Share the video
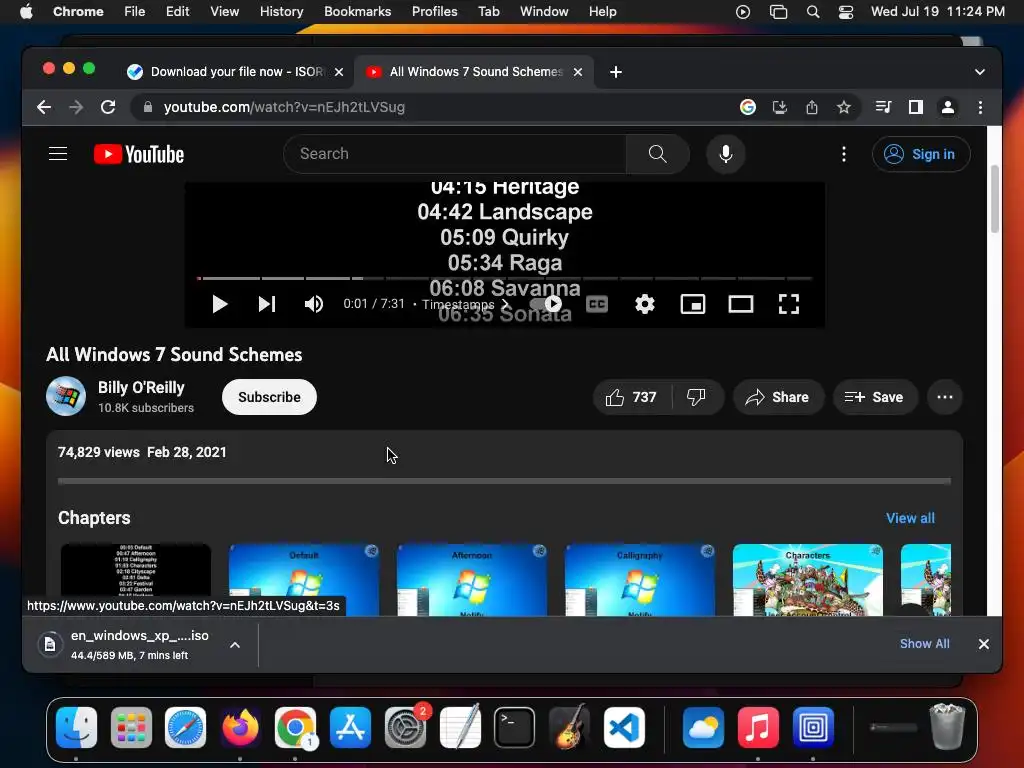This screenshot has width=1024, height=768. 778,397
